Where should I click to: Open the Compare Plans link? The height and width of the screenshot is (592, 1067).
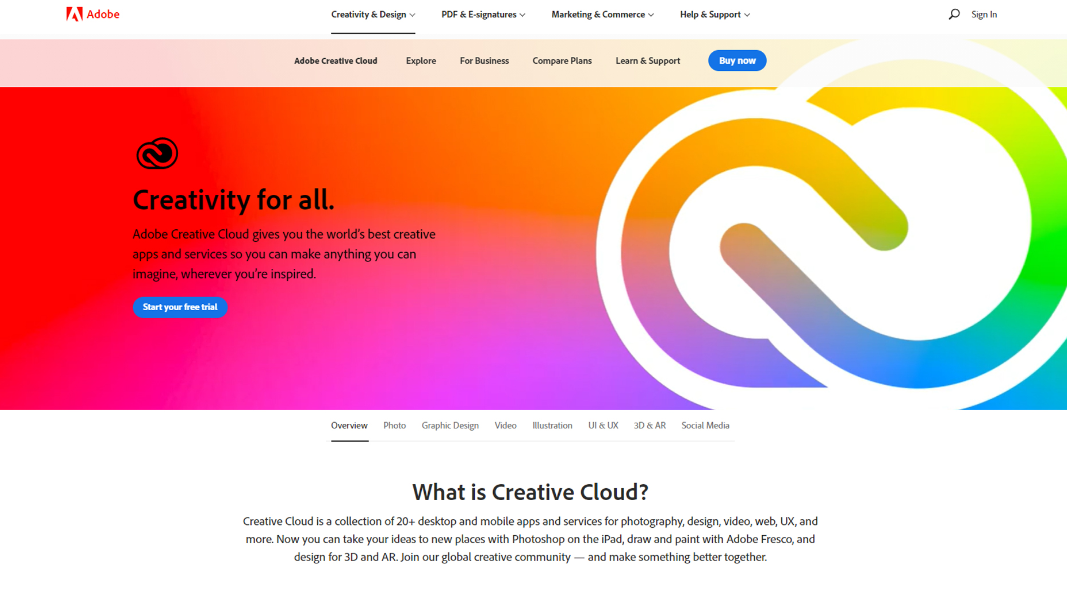(562, 61)
